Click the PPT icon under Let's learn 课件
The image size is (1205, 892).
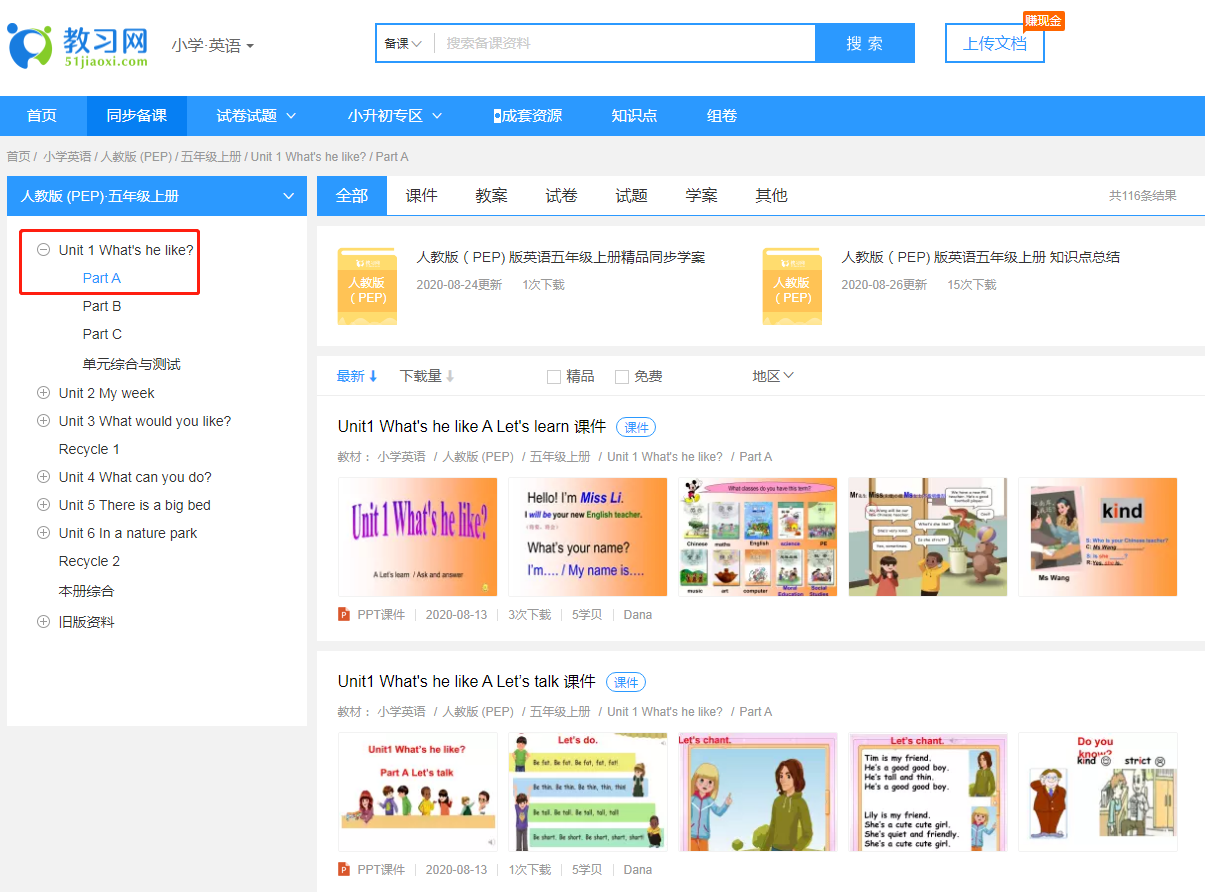[344, 614]
